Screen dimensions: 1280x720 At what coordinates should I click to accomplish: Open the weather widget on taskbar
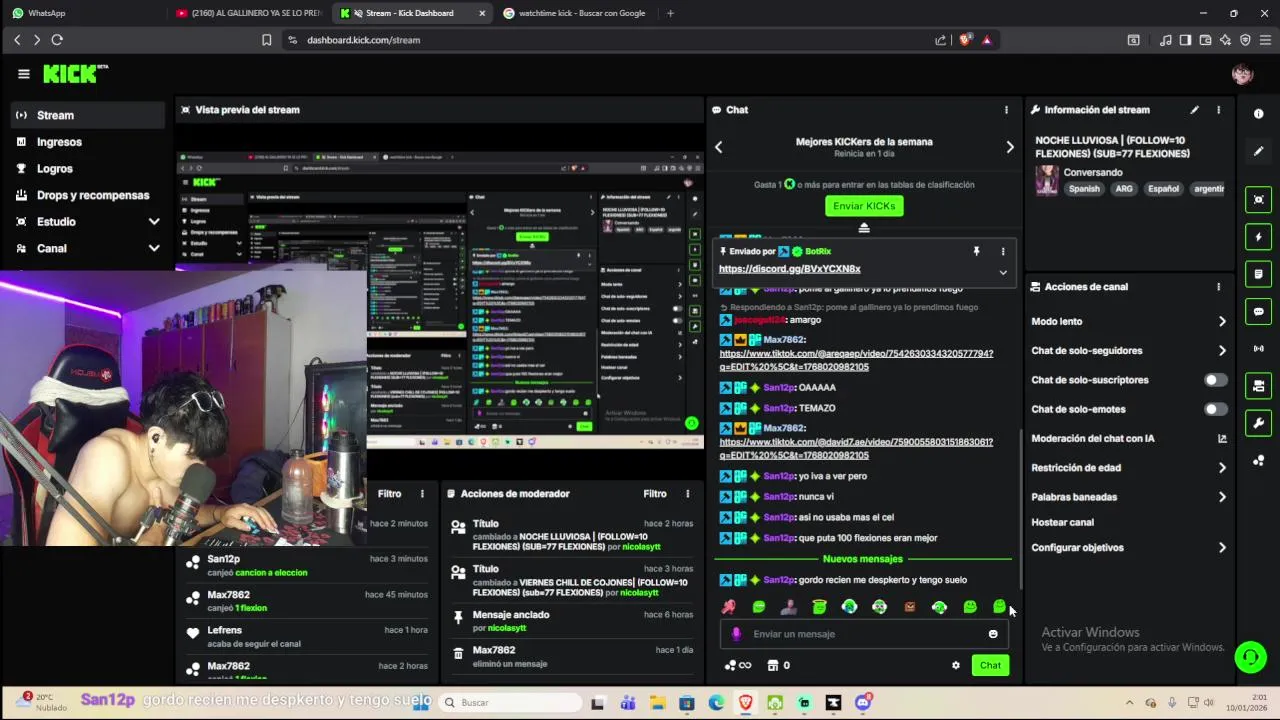(42, 702)
